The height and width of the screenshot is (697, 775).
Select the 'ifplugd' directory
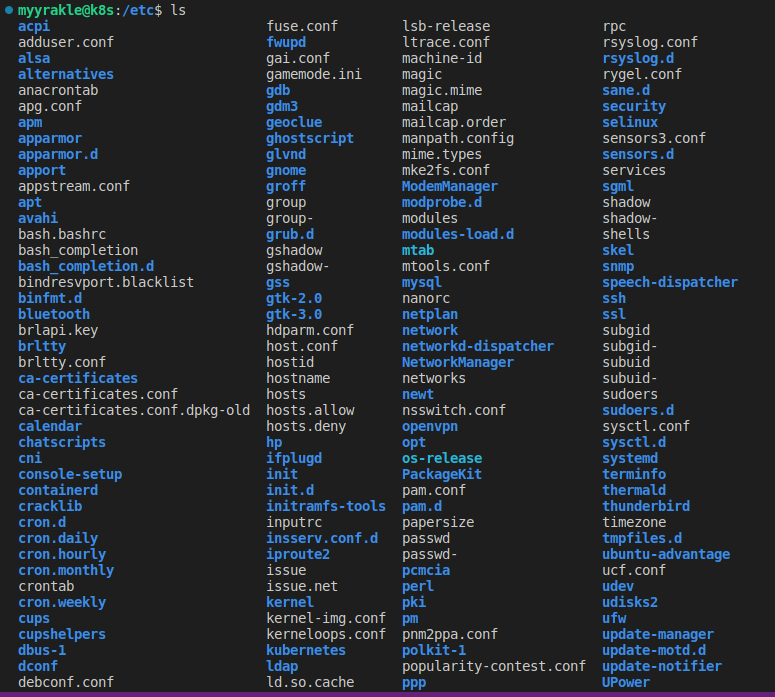(x=294, y=458)
